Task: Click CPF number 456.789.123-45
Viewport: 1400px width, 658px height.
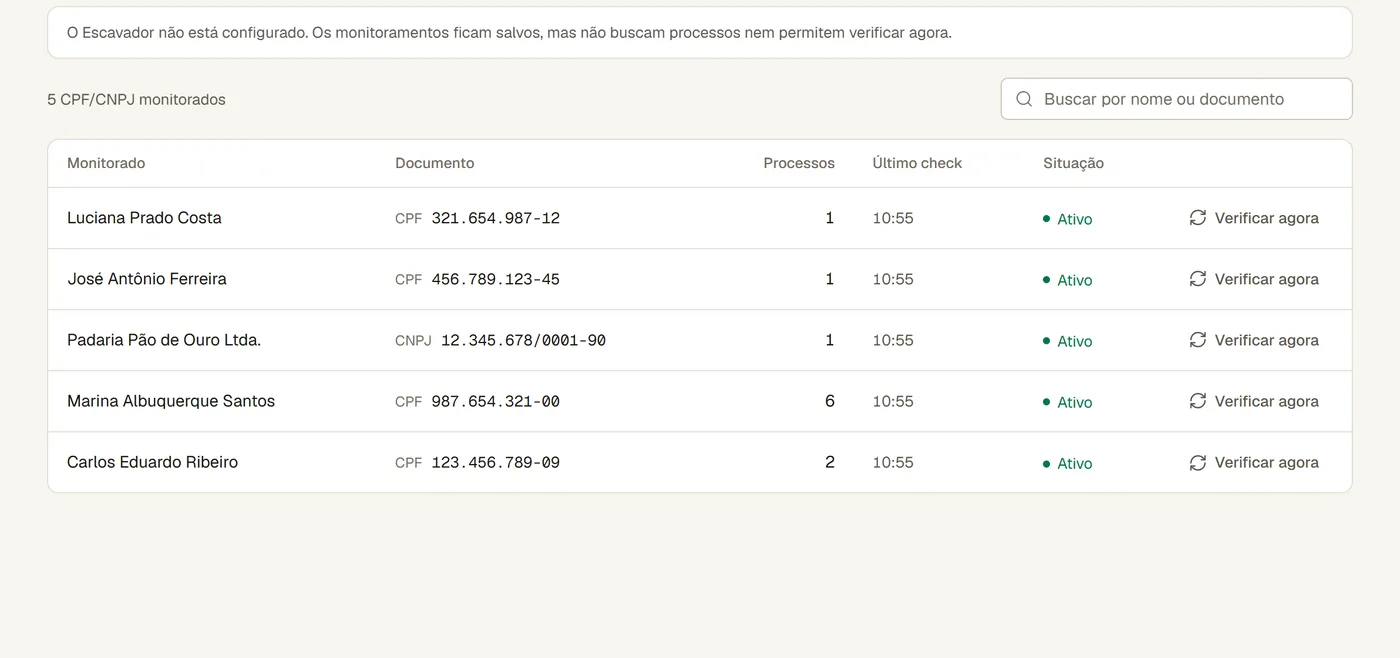Action: 495,279
